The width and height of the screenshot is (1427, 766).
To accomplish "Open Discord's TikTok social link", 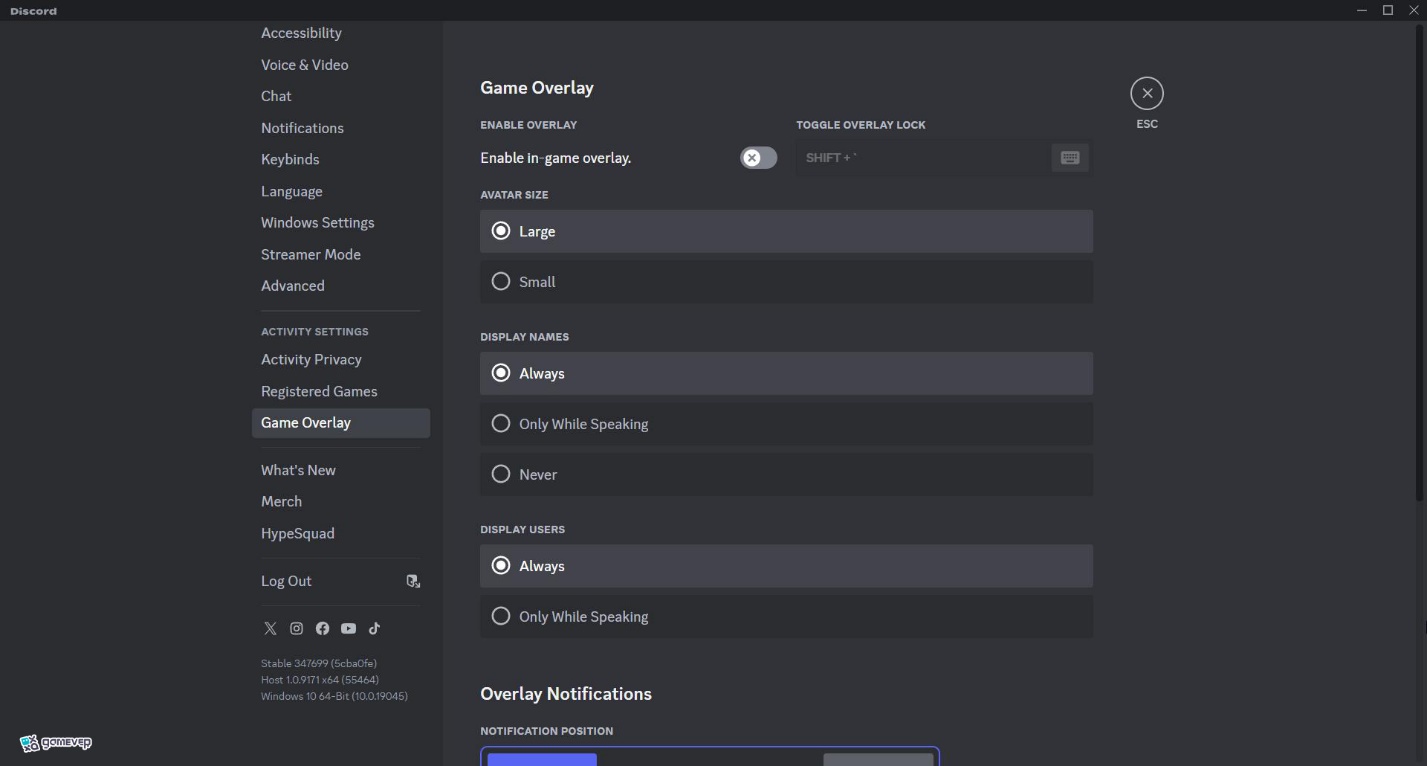I will [374, 629].
